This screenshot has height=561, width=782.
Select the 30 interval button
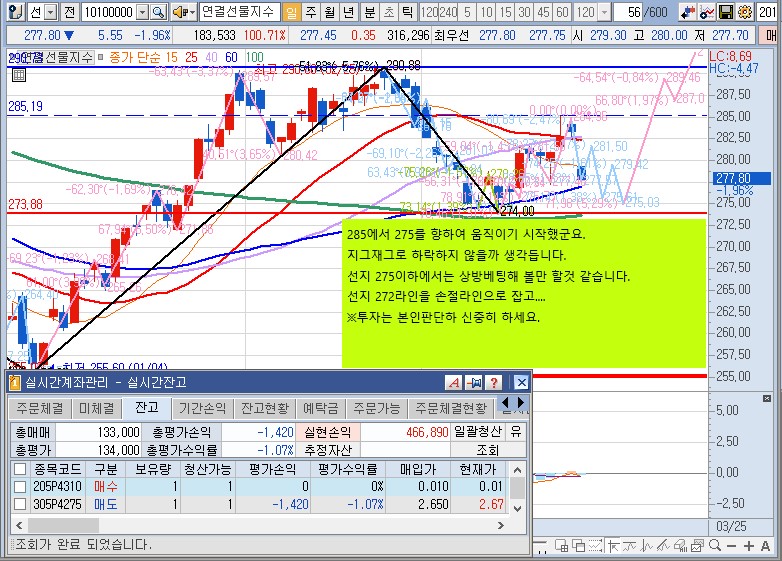click(x=524, y=12)
